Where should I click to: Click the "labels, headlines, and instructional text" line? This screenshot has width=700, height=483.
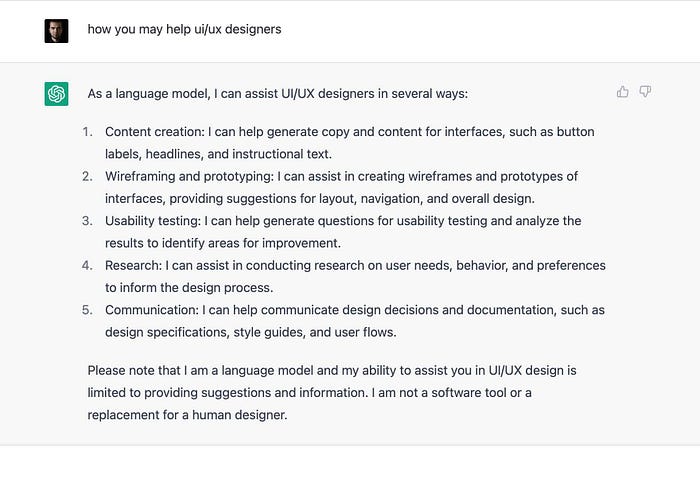[x=218, y=154]
